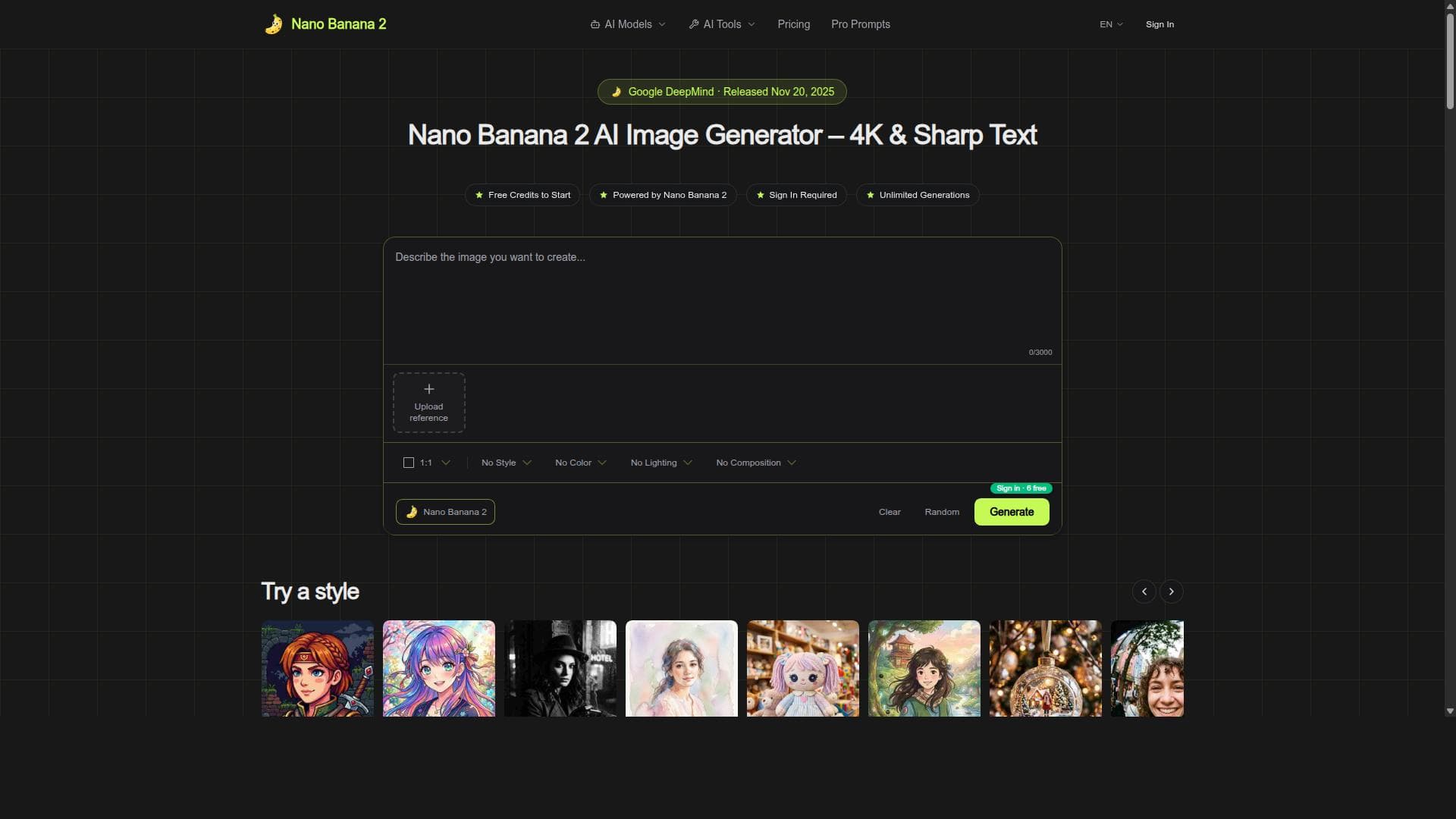Click the scrollbar down arrow
1456x819 pixels.
[x=1450, y=711]
